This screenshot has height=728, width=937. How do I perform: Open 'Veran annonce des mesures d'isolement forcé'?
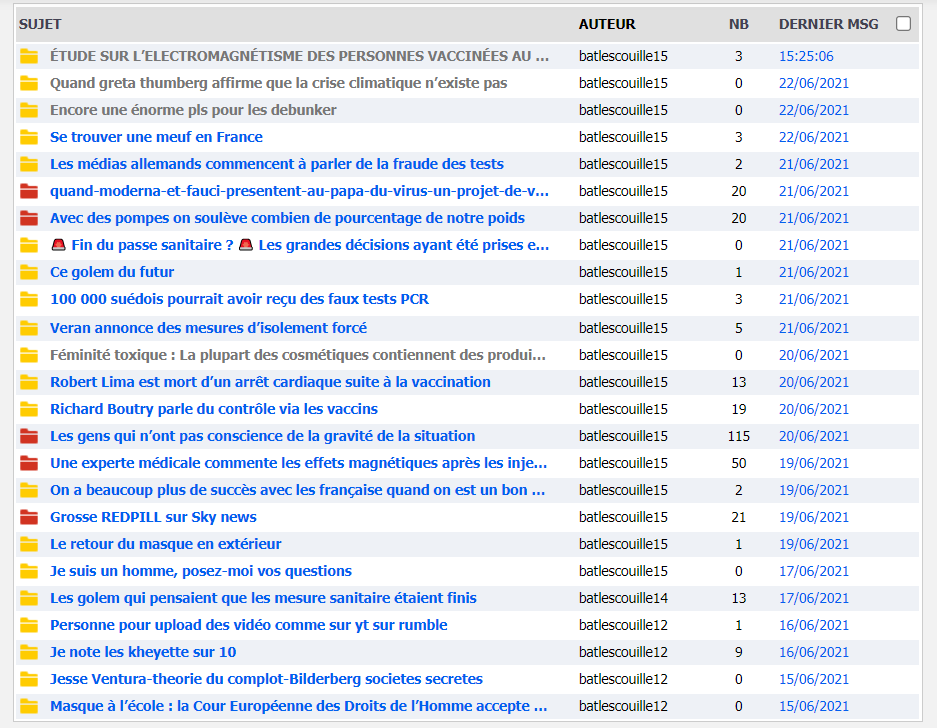click(209, 328)
